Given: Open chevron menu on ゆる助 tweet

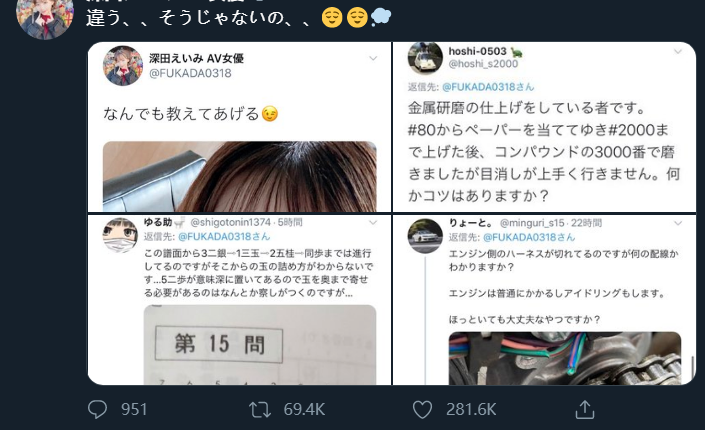Looking at the screenshot, I should tap(373, 223).
